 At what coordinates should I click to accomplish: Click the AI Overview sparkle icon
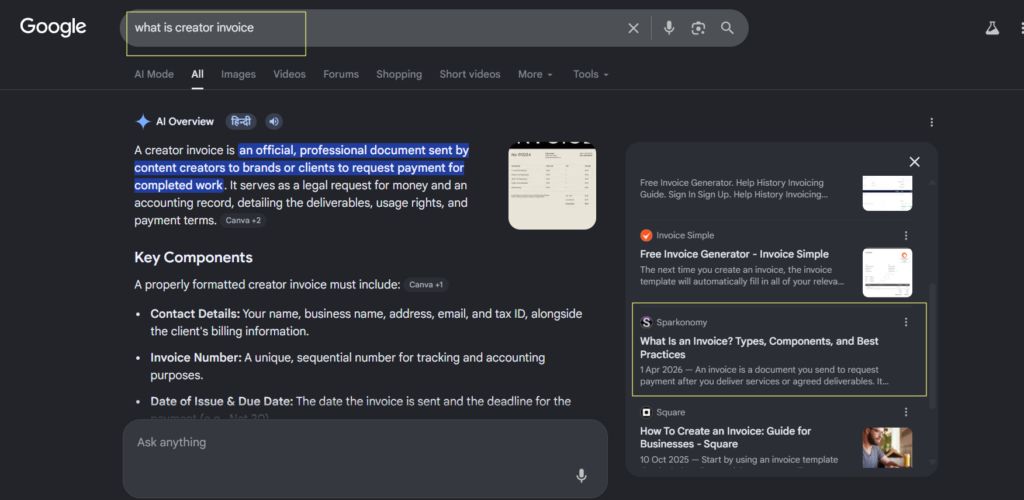[142, 121]
